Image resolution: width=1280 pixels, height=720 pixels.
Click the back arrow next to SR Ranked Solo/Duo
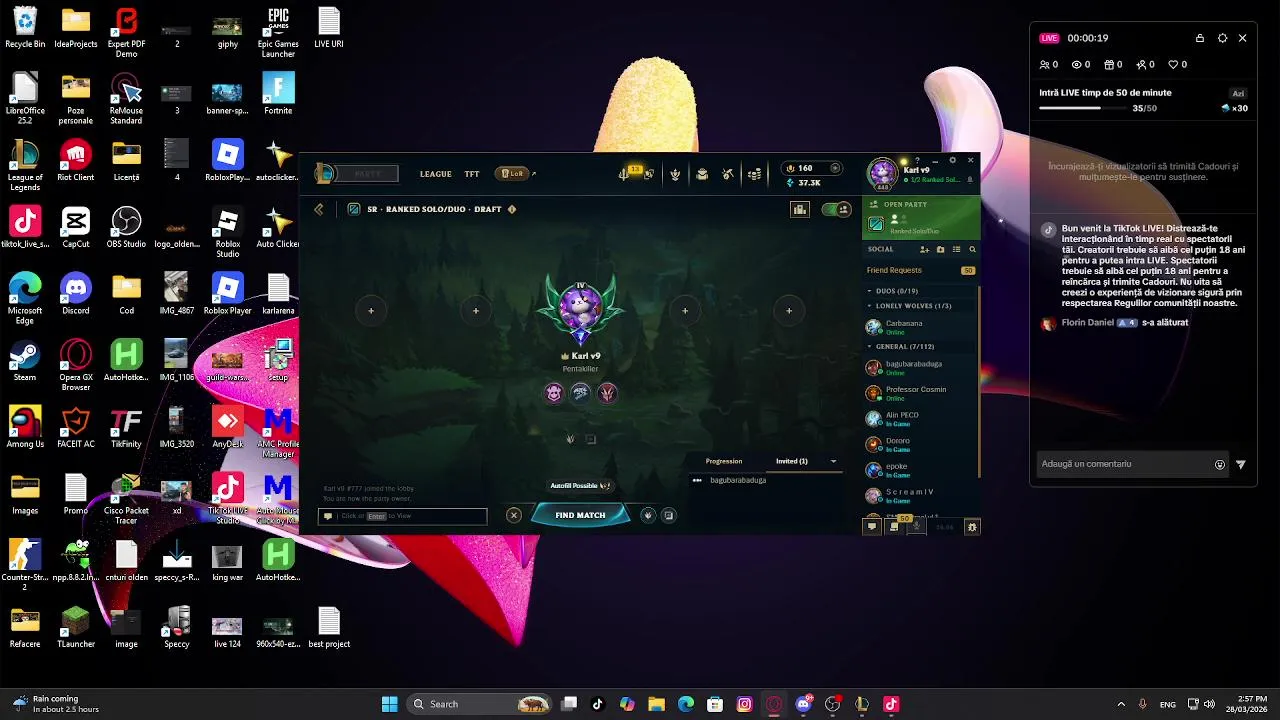click(x=319, y=209)
